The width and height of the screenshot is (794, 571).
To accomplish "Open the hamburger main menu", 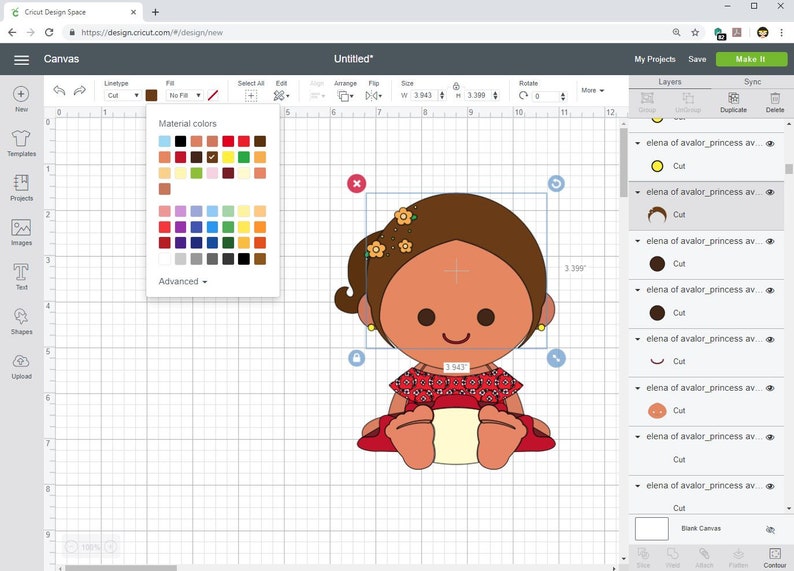I will point(21,60).
